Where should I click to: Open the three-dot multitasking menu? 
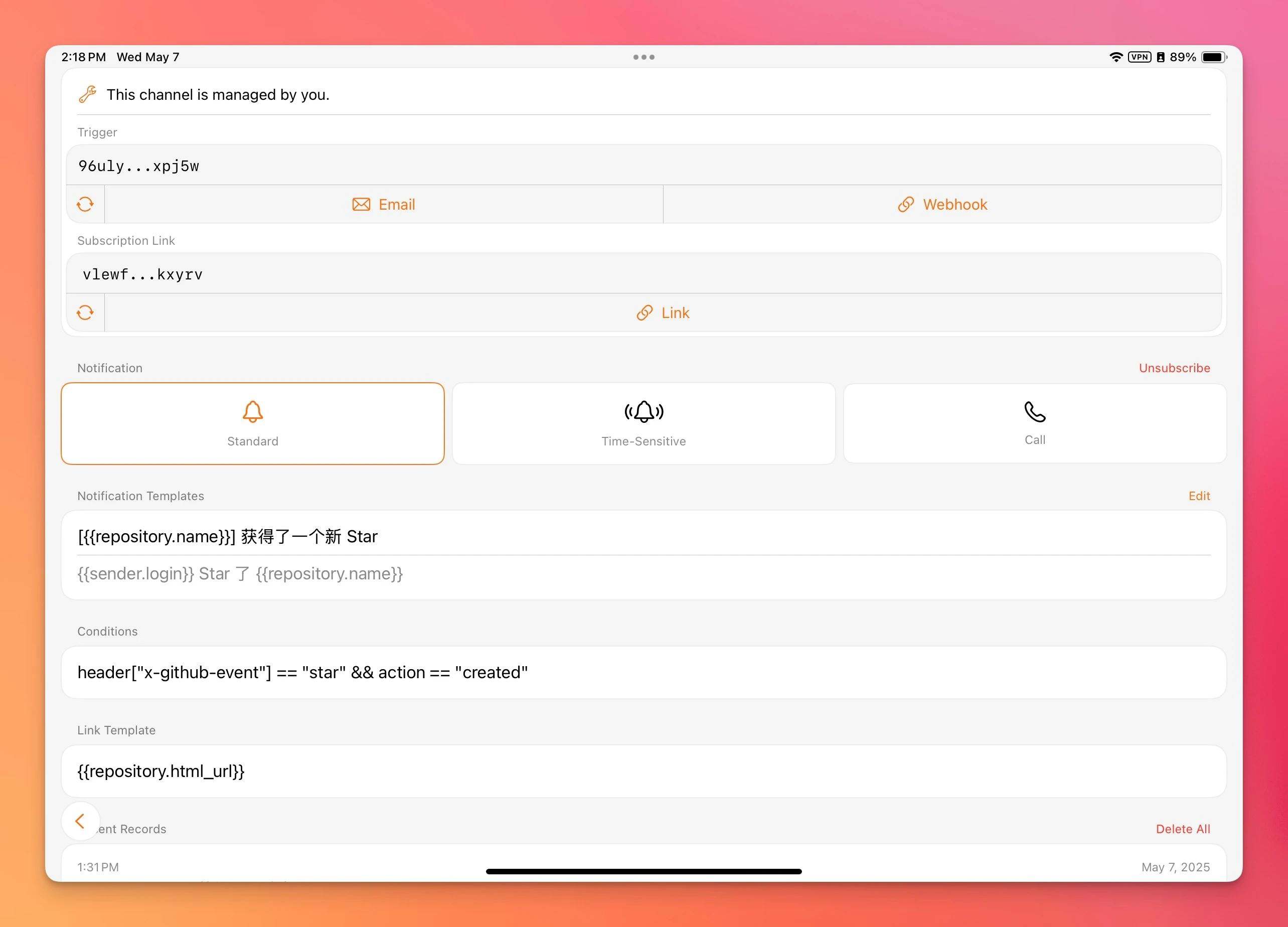point(644,57)
